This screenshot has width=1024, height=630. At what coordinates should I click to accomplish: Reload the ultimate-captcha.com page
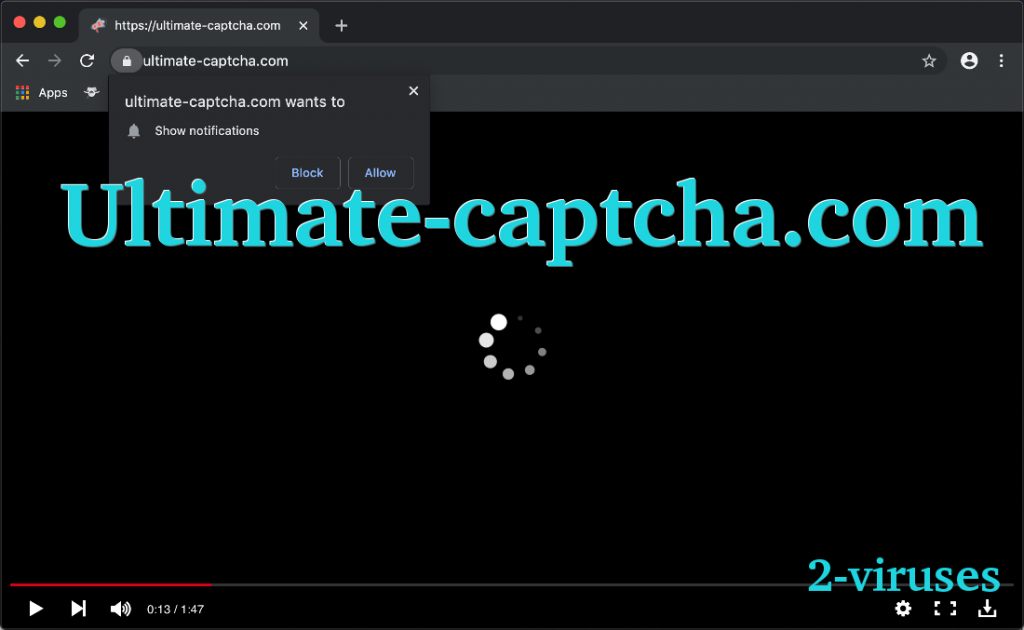pos(87,60)
